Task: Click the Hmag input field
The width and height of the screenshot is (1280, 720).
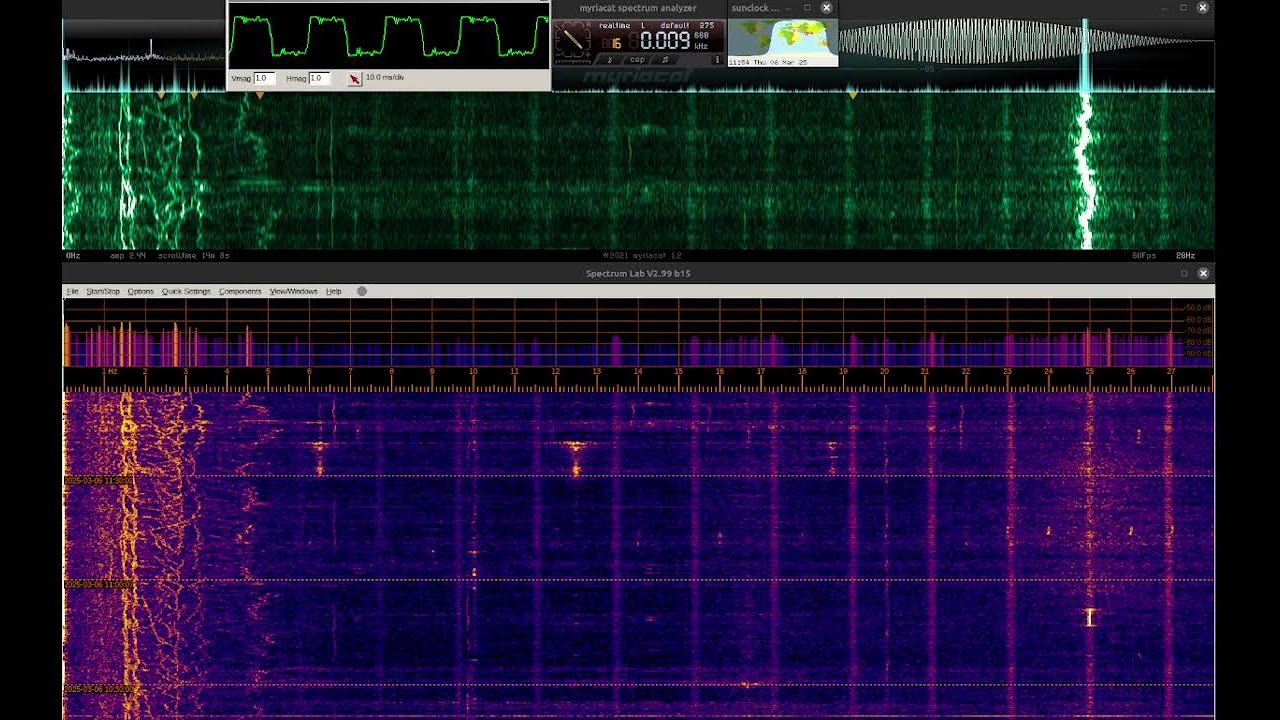Action: pos(319,78)
